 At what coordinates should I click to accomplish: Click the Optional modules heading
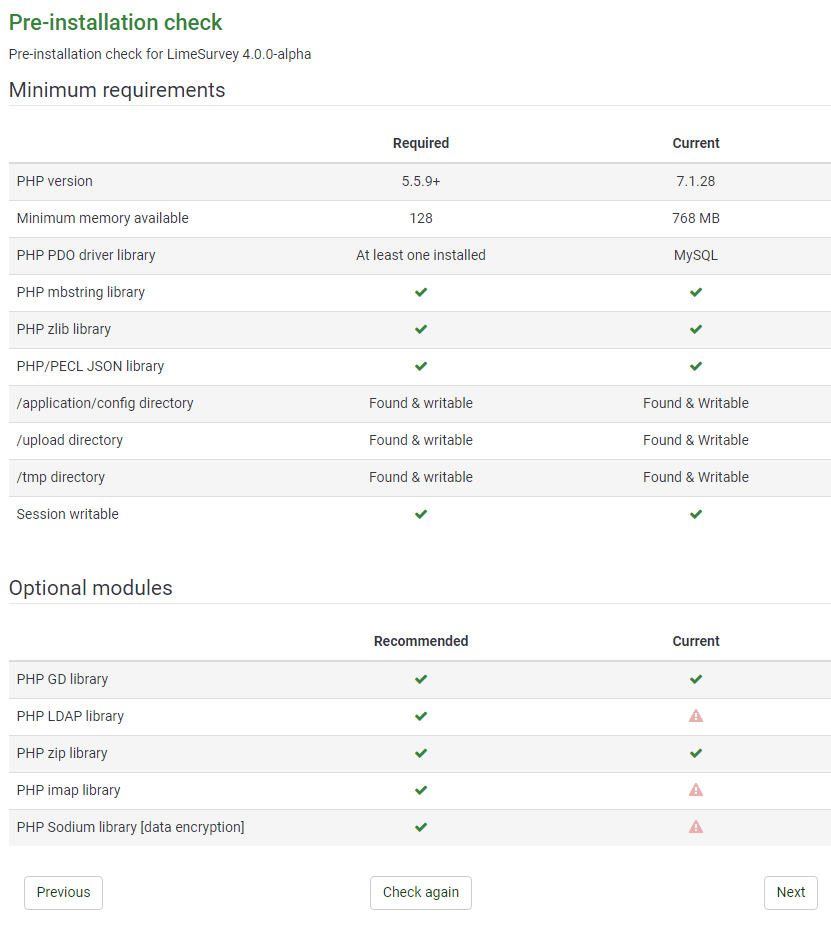(91, 588)
